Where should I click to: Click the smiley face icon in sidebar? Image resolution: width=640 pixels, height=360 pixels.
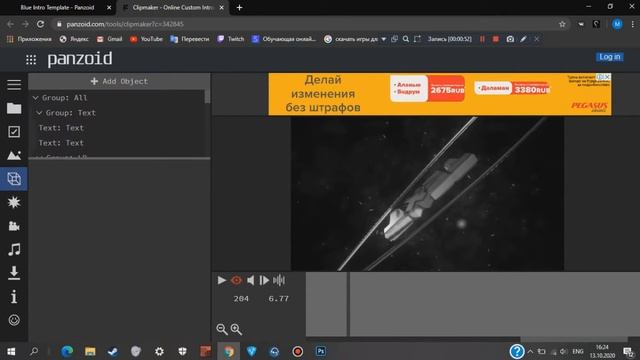point(14,320)
